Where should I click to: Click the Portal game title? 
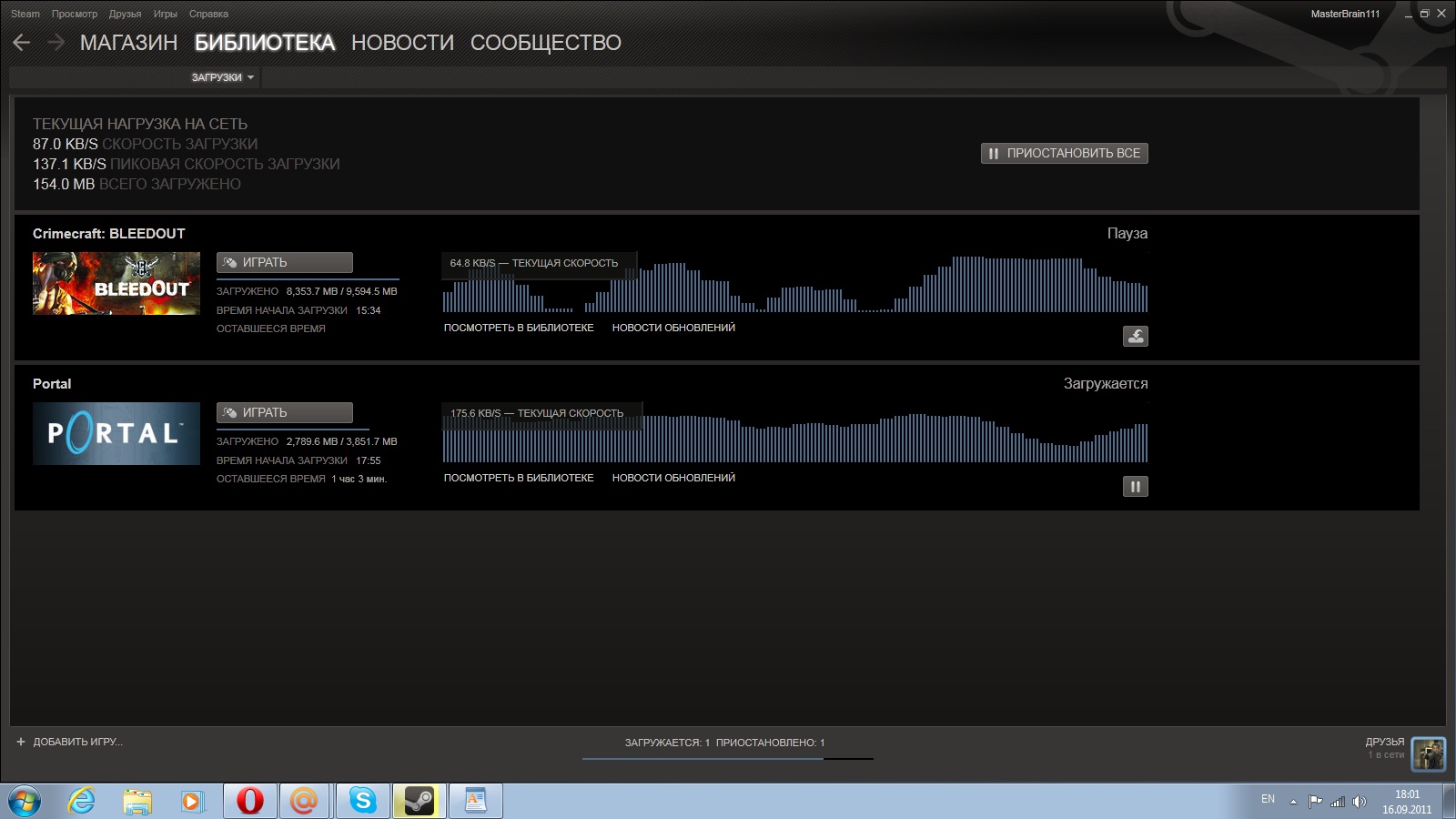tap(52, 384)
